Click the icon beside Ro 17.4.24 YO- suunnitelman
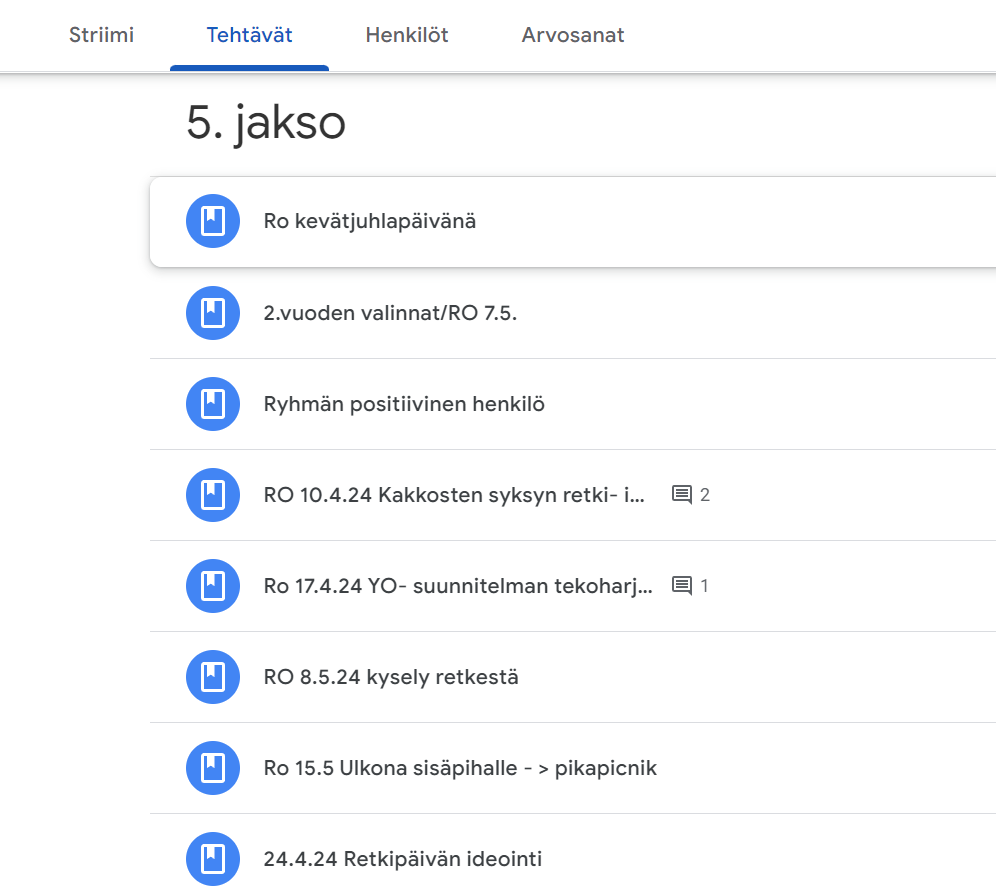Image resolution: width=996 pixels, height=895 pixels. [x=213, y=586]
